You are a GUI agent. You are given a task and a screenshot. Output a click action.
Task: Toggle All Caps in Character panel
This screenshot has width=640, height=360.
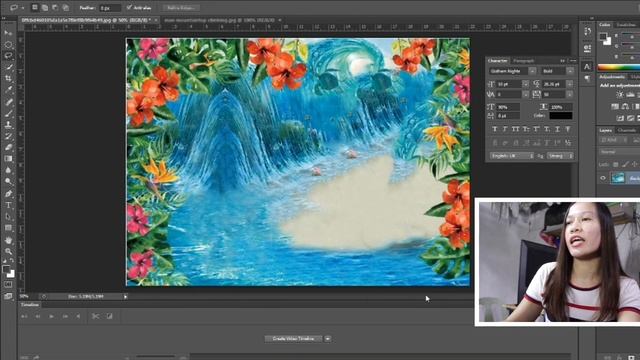click(x=516, y=129)
